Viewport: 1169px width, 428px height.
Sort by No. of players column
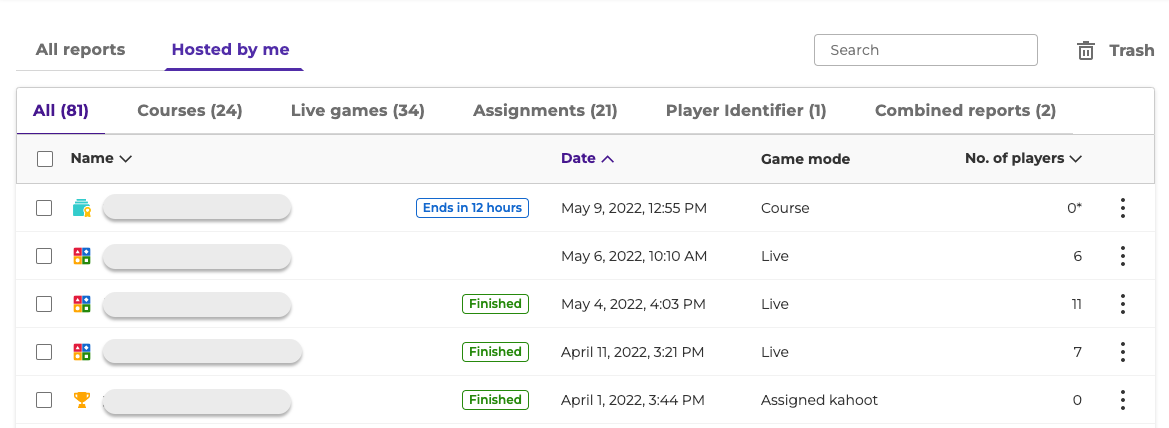1023,158
